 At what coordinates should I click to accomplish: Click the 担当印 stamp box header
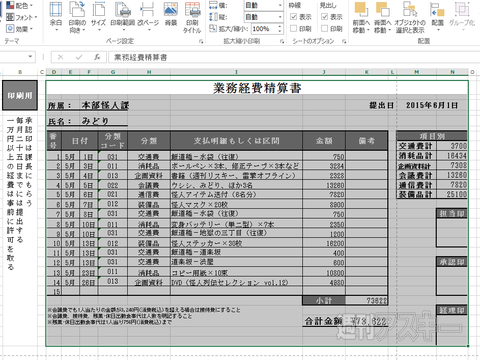tap(452, 213)
